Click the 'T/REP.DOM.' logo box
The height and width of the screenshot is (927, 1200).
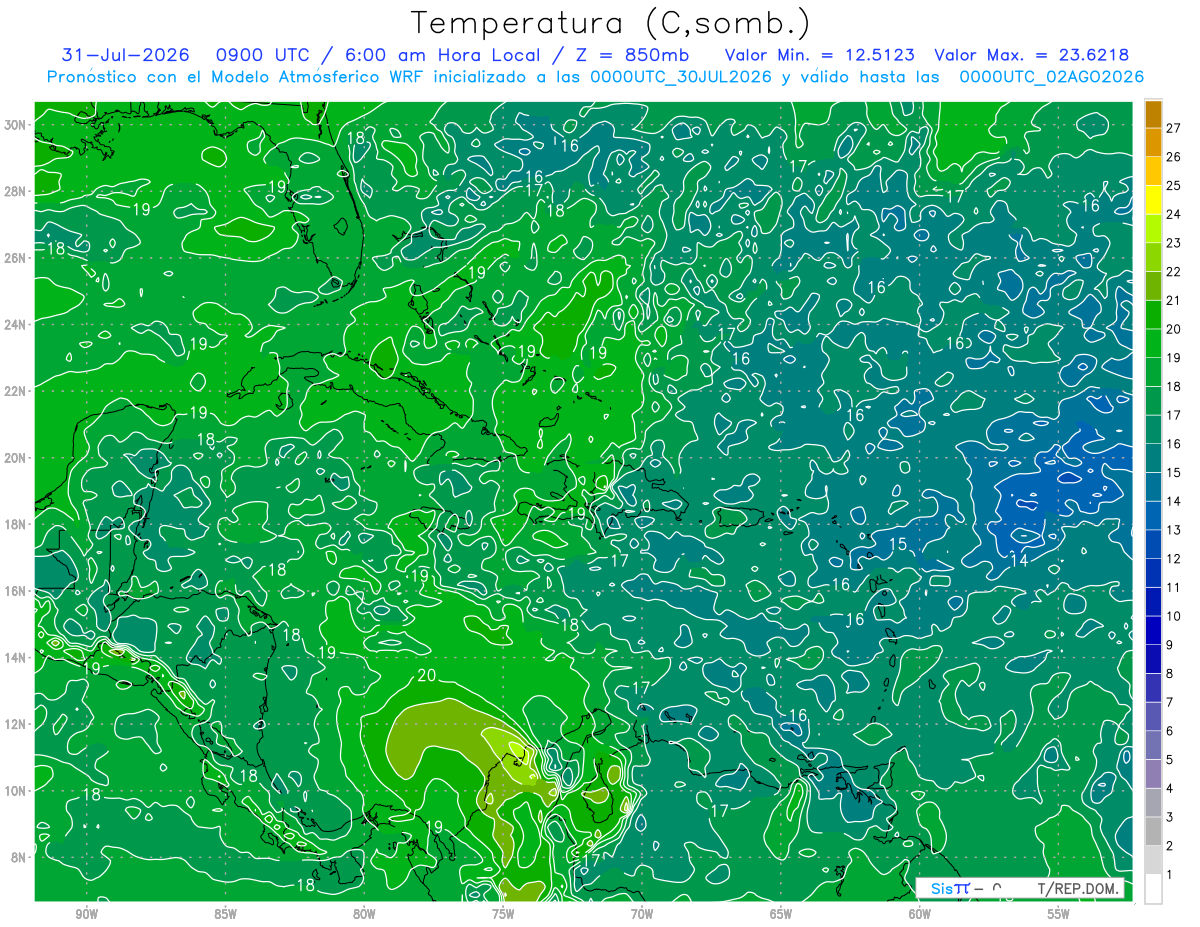point(1019,889)
